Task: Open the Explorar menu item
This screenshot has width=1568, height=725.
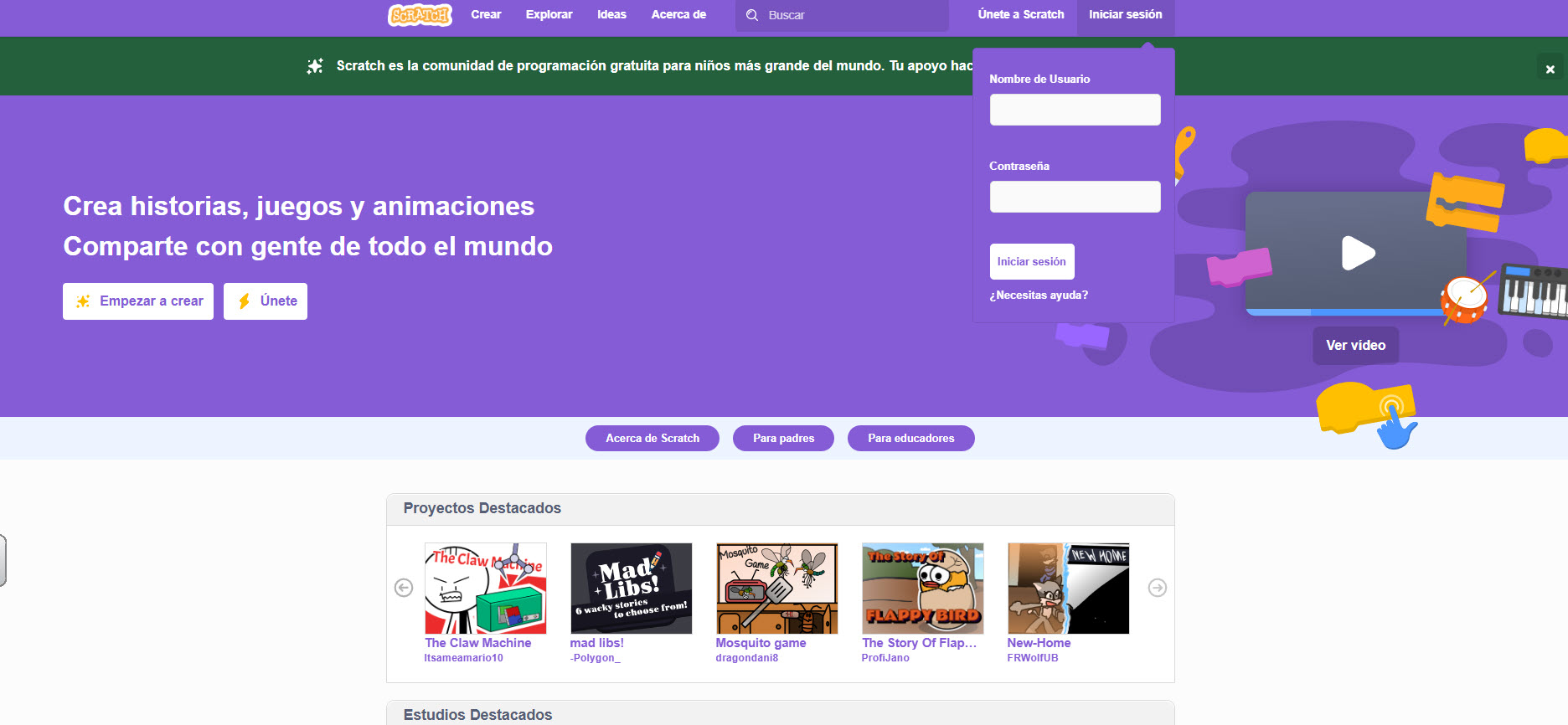Action: pos(549,14)
